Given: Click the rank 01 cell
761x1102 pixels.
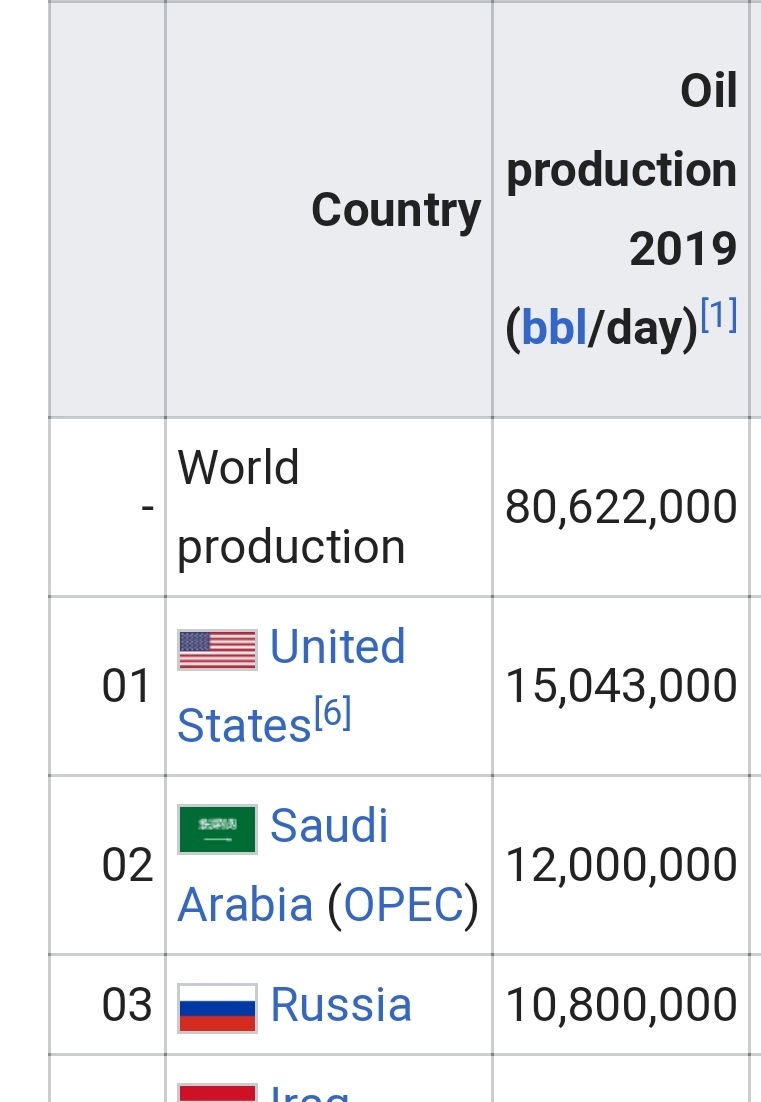Looking at the screenshot, I should coord(126,686).
